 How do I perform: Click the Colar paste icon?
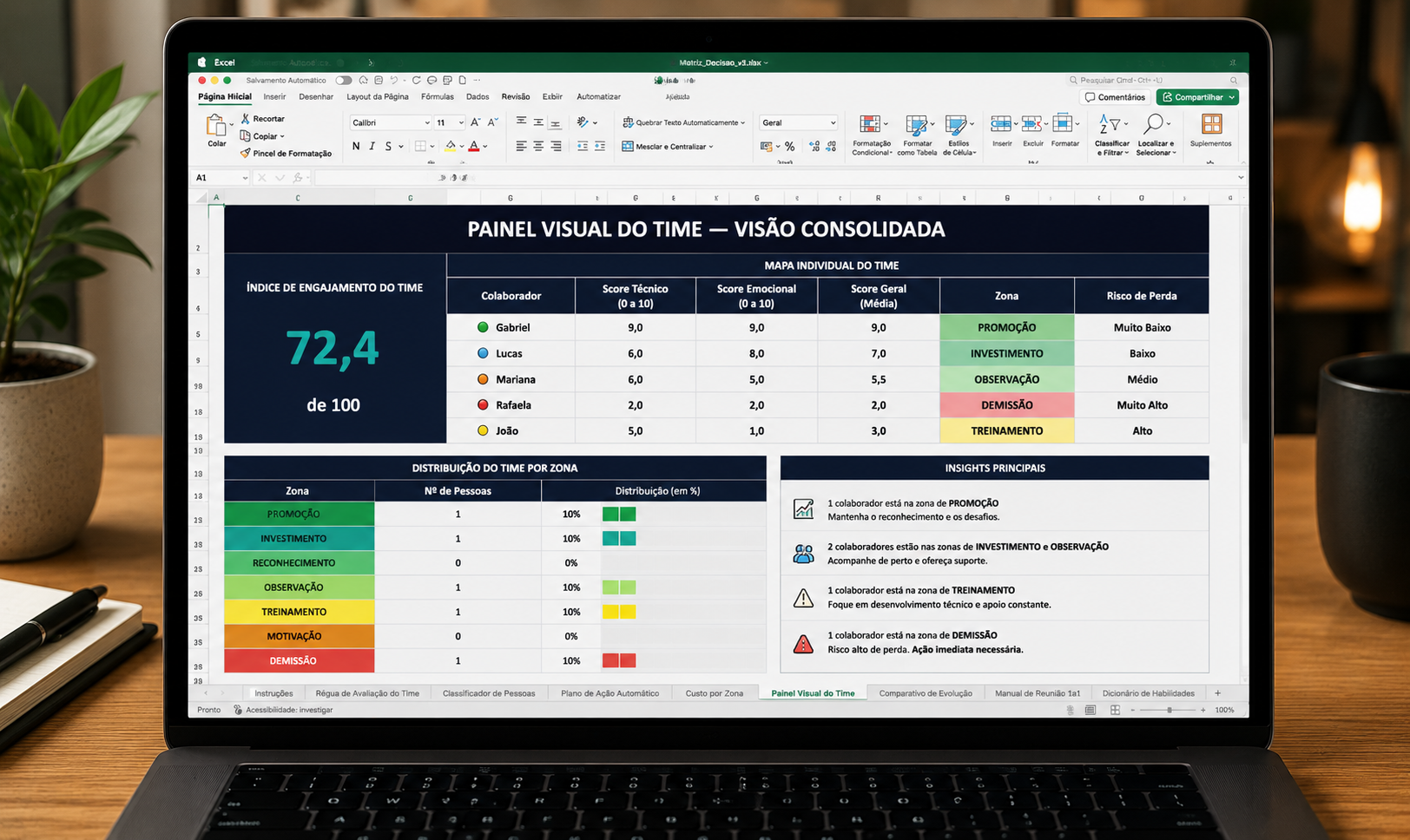[215, 127]
